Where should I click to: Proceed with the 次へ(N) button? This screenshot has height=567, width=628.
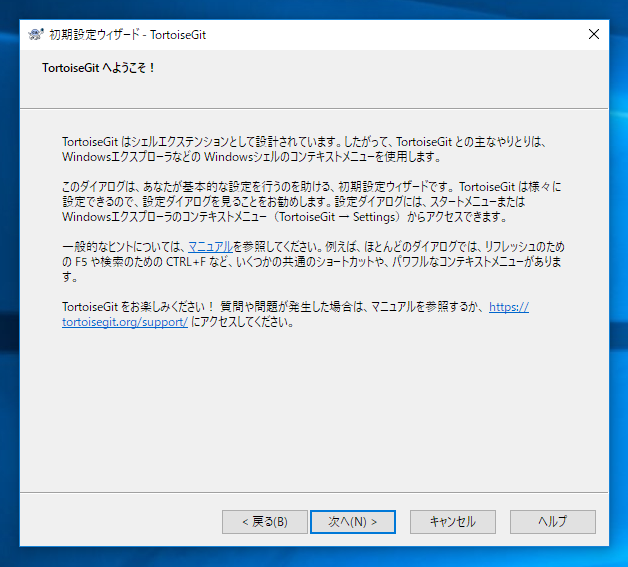click(x=353, y=522)
